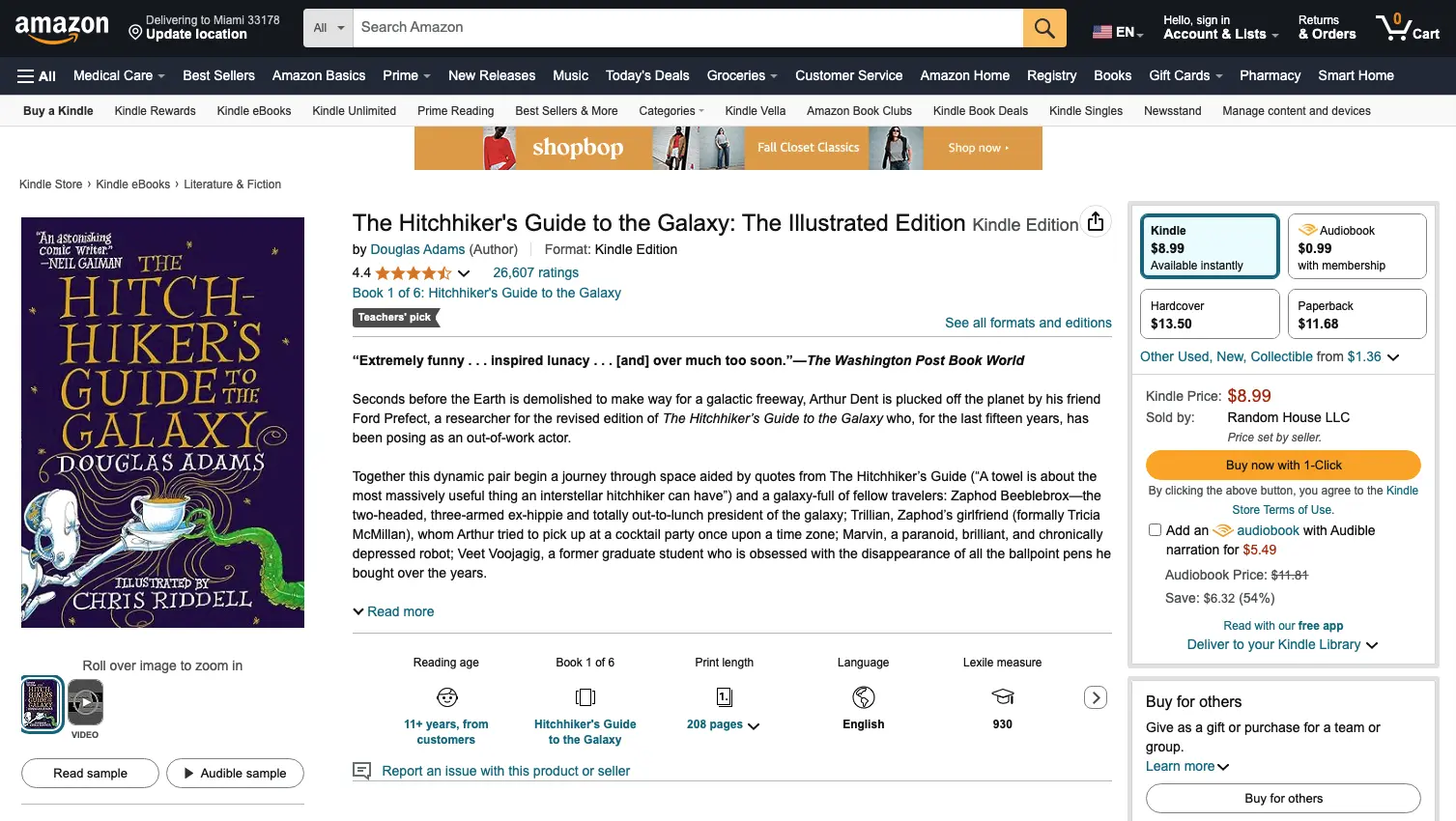Select Kindle Unlimited in the Kindle navigation
1456x821 pixels.
[x=354, y=110]
